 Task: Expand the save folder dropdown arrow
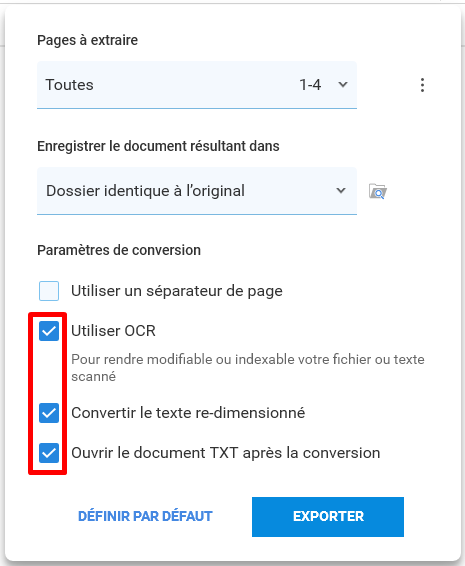341,191
